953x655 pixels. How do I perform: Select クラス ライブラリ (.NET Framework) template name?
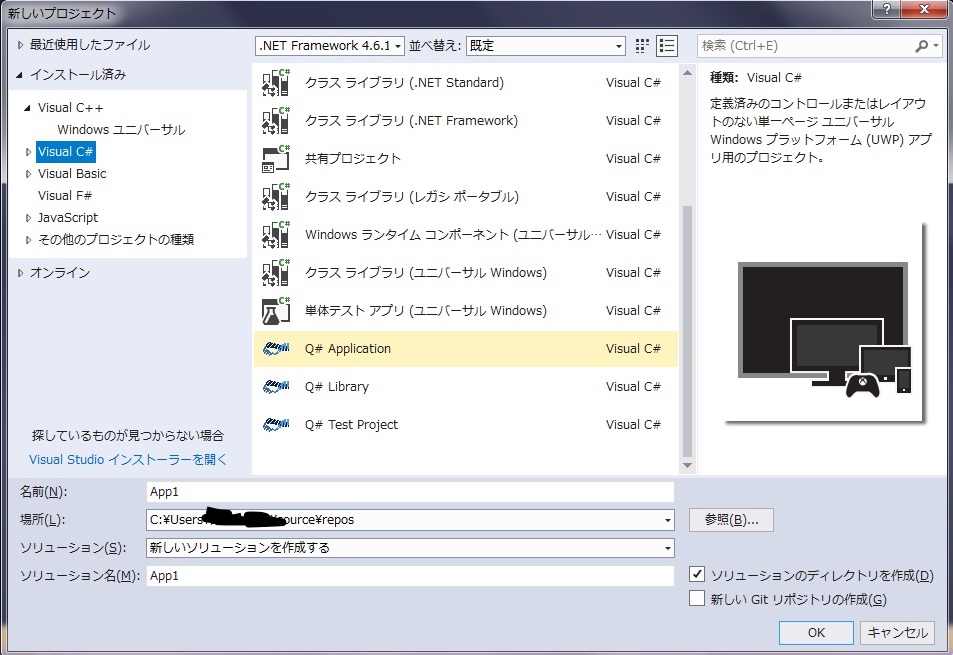click(411, 120)
